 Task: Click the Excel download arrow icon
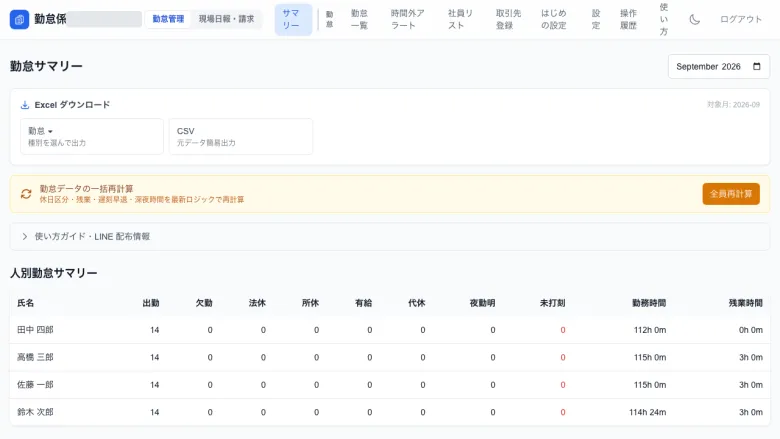(x=24, y=105)
